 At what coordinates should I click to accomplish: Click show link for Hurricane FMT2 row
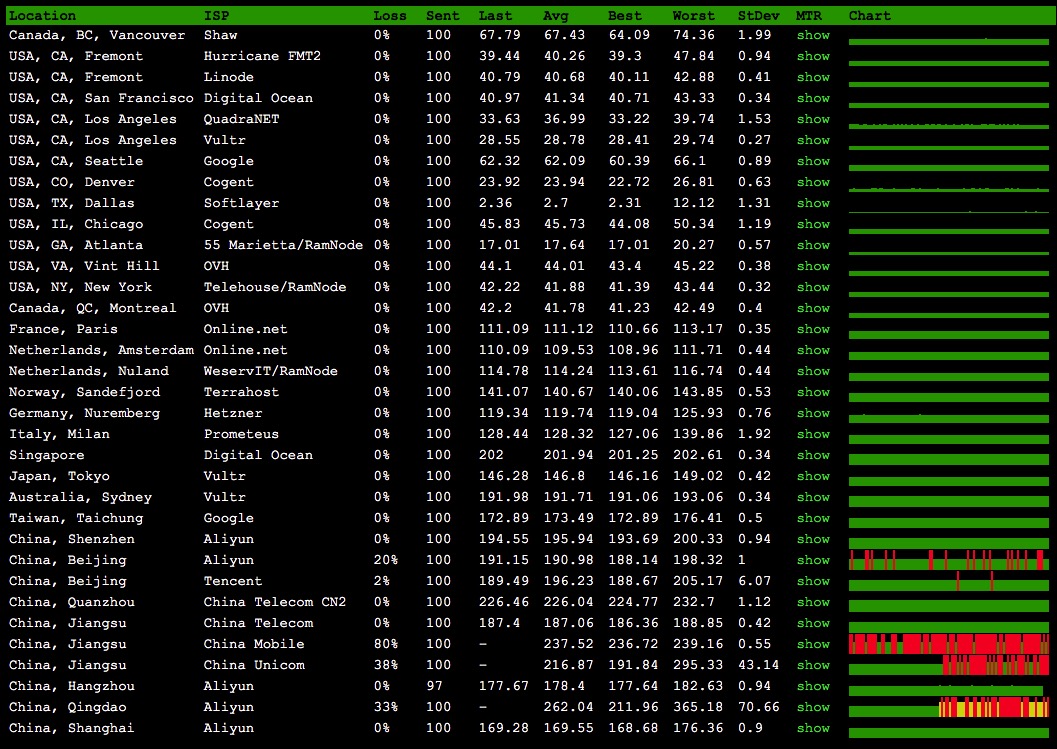click(813, 56)
